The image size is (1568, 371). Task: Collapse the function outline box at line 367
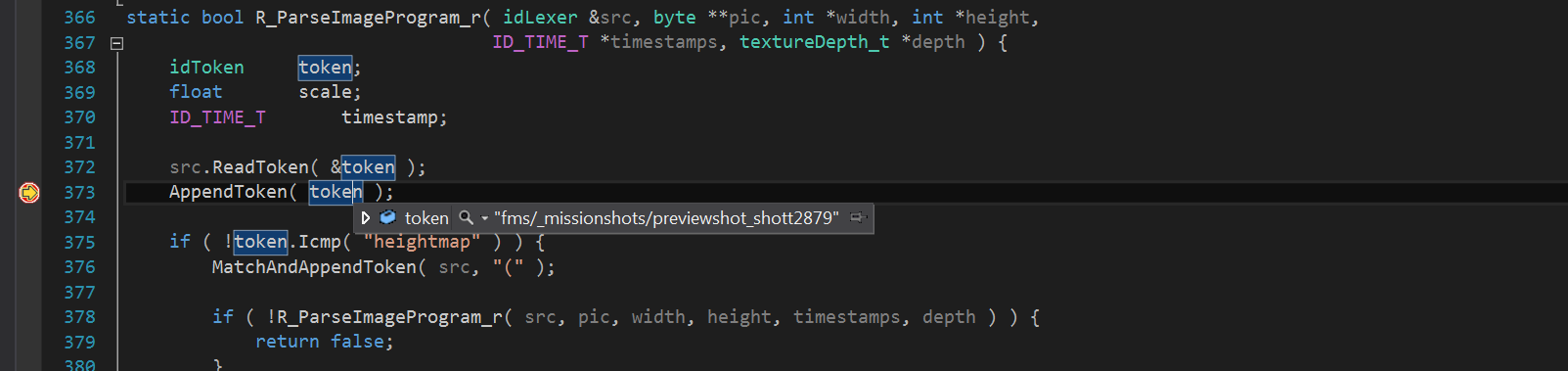[116, 43]
